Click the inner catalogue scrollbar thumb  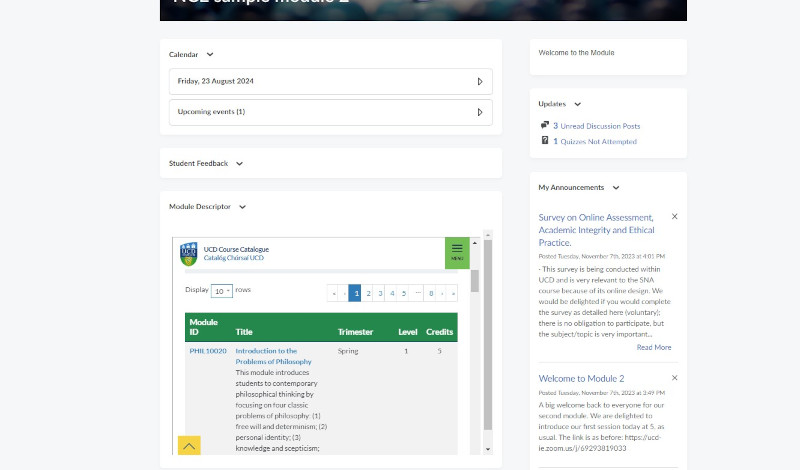[x=475, y=281]
